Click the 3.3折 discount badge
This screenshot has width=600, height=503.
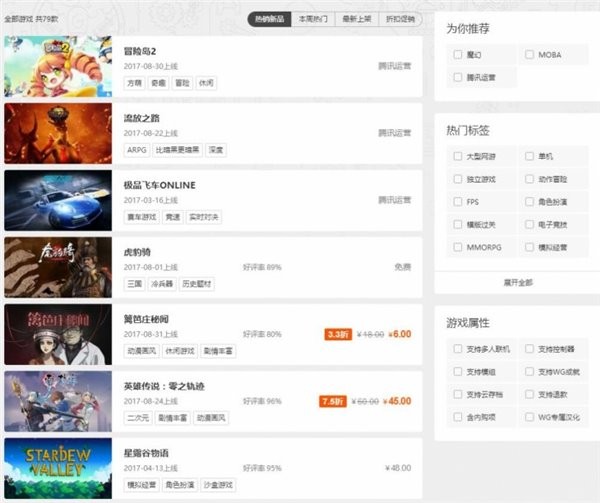pyautogui.click(x=336, y=334)
